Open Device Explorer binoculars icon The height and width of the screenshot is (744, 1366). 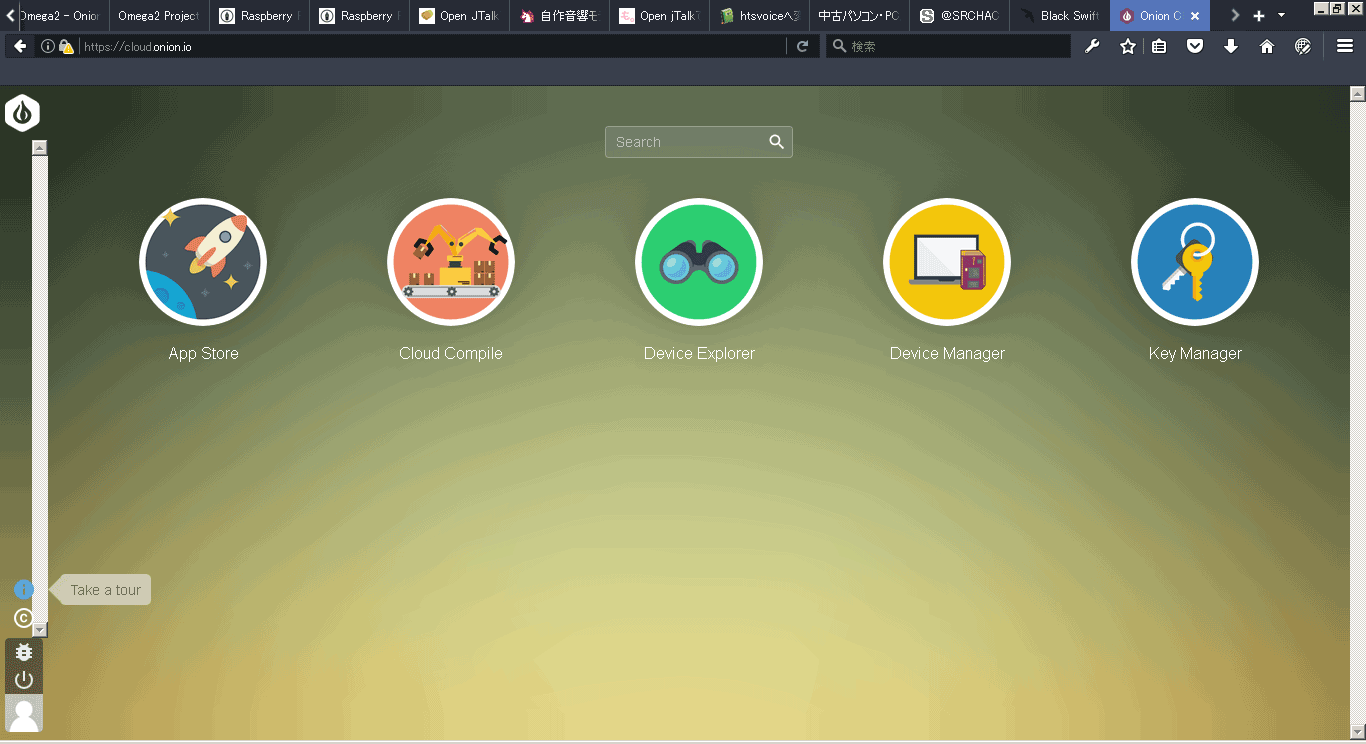pos(699,262)
